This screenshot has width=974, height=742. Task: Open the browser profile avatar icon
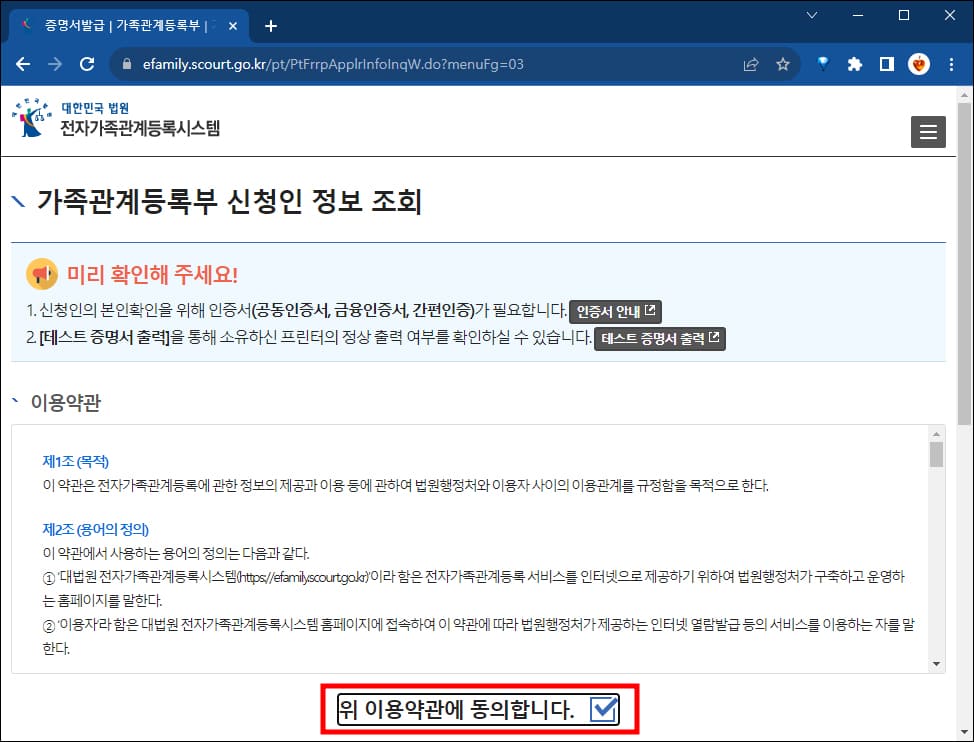(x=917, y=64)
